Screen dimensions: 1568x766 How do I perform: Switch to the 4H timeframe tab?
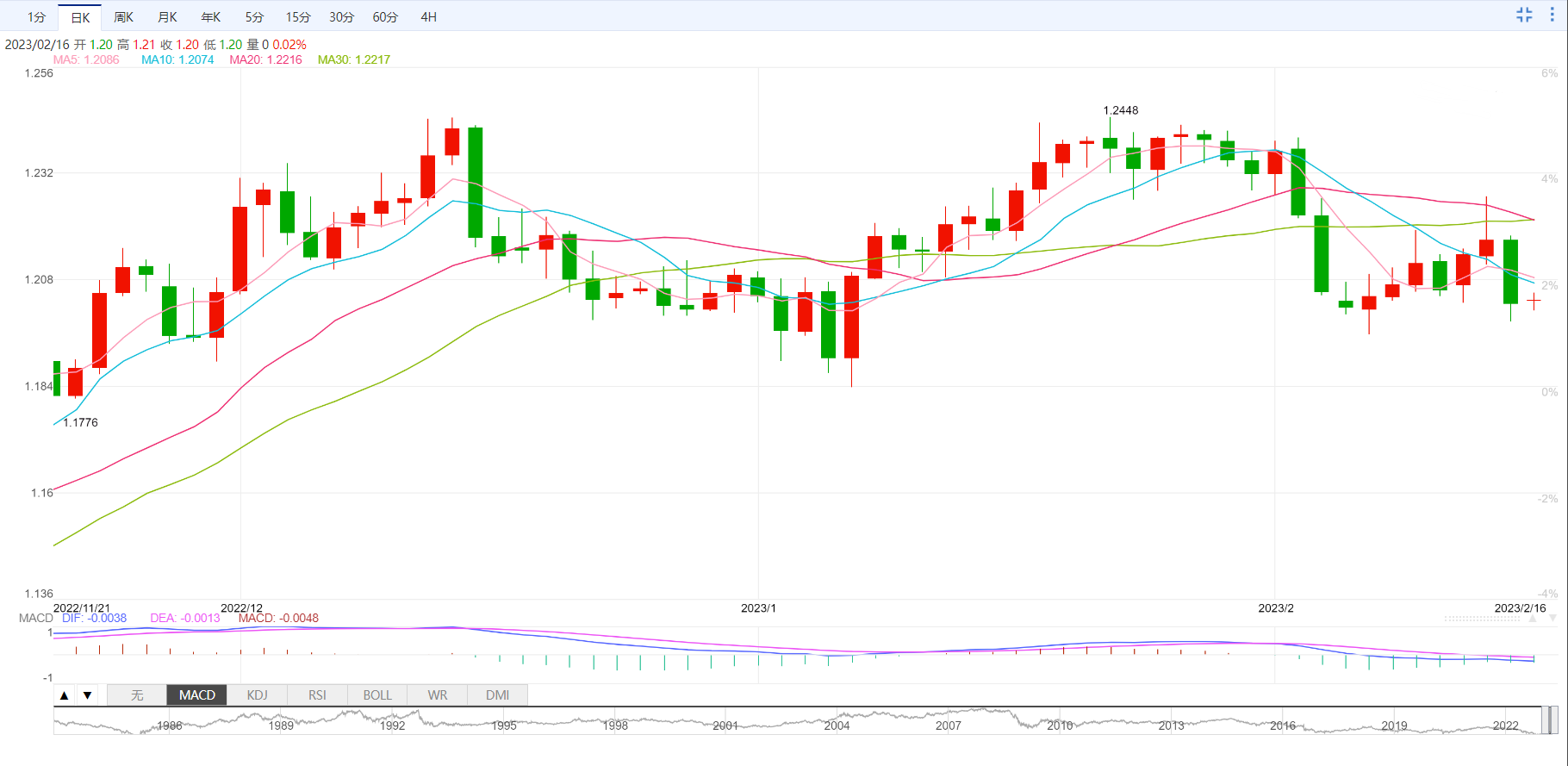pos(428,17)
